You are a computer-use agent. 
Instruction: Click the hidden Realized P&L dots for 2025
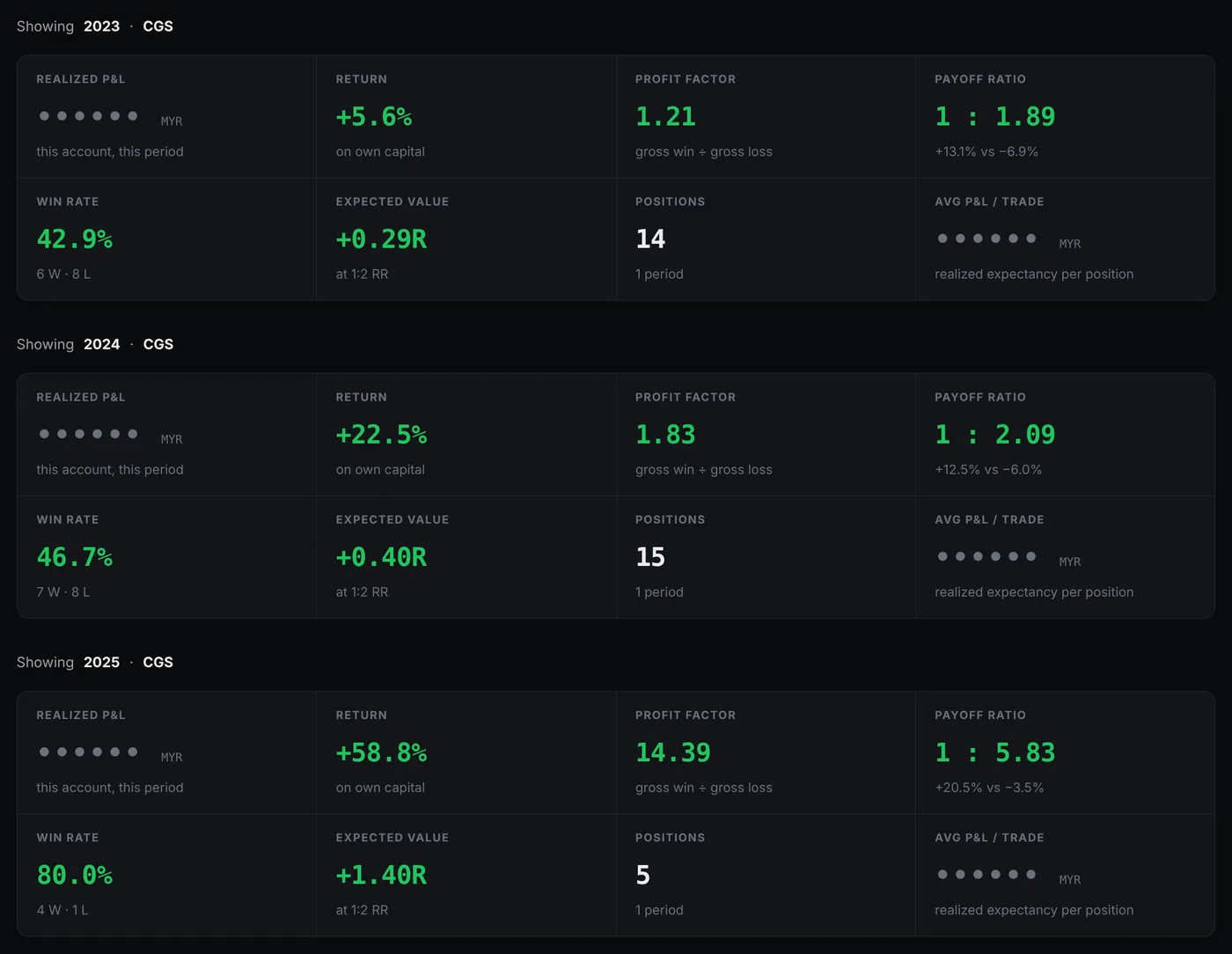(88, 752)
